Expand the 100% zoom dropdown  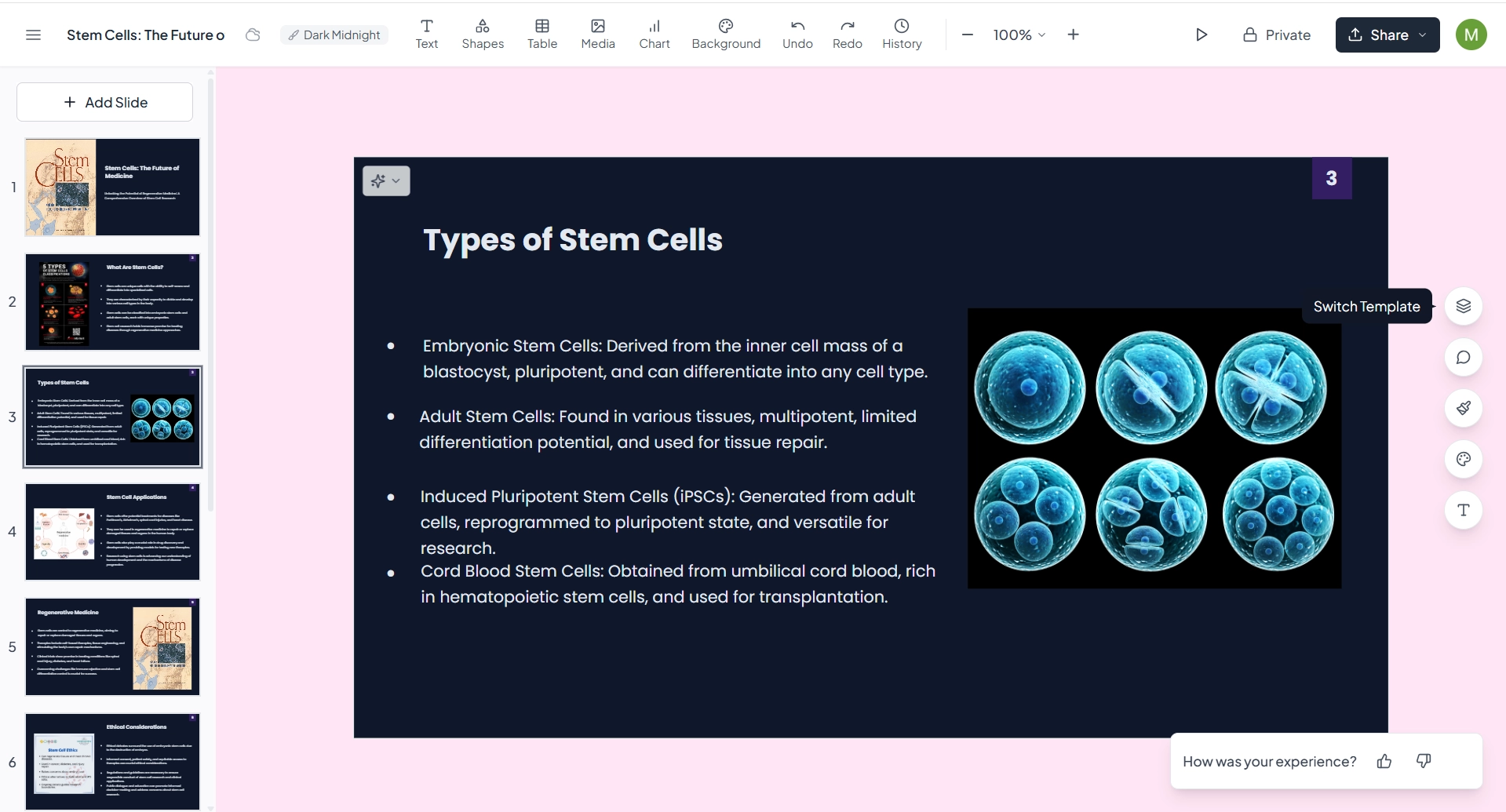pos(1019,35)
